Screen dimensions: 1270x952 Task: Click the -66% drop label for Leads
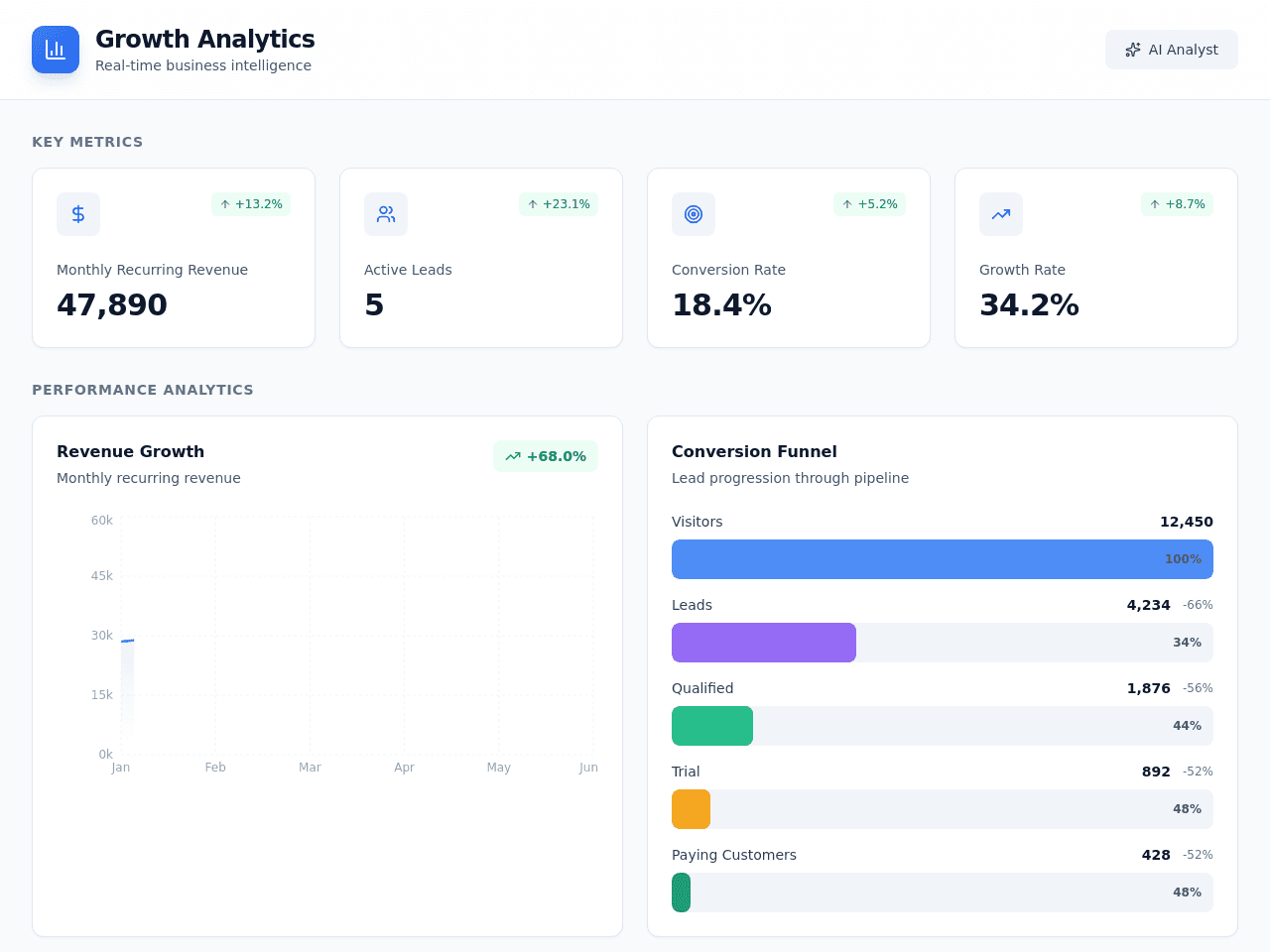pyautogui.click(x=1198, y=605)
